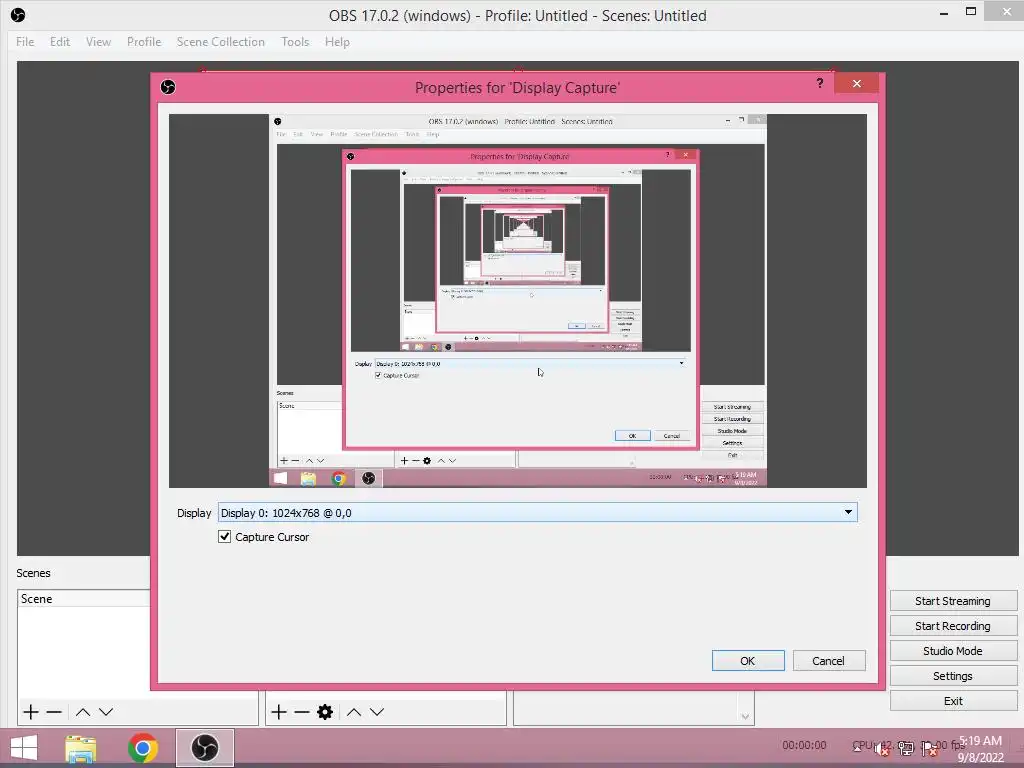This screenshot has height=768, width=1024.
Task: Open the Display selection dropdown
Action: 537,513
